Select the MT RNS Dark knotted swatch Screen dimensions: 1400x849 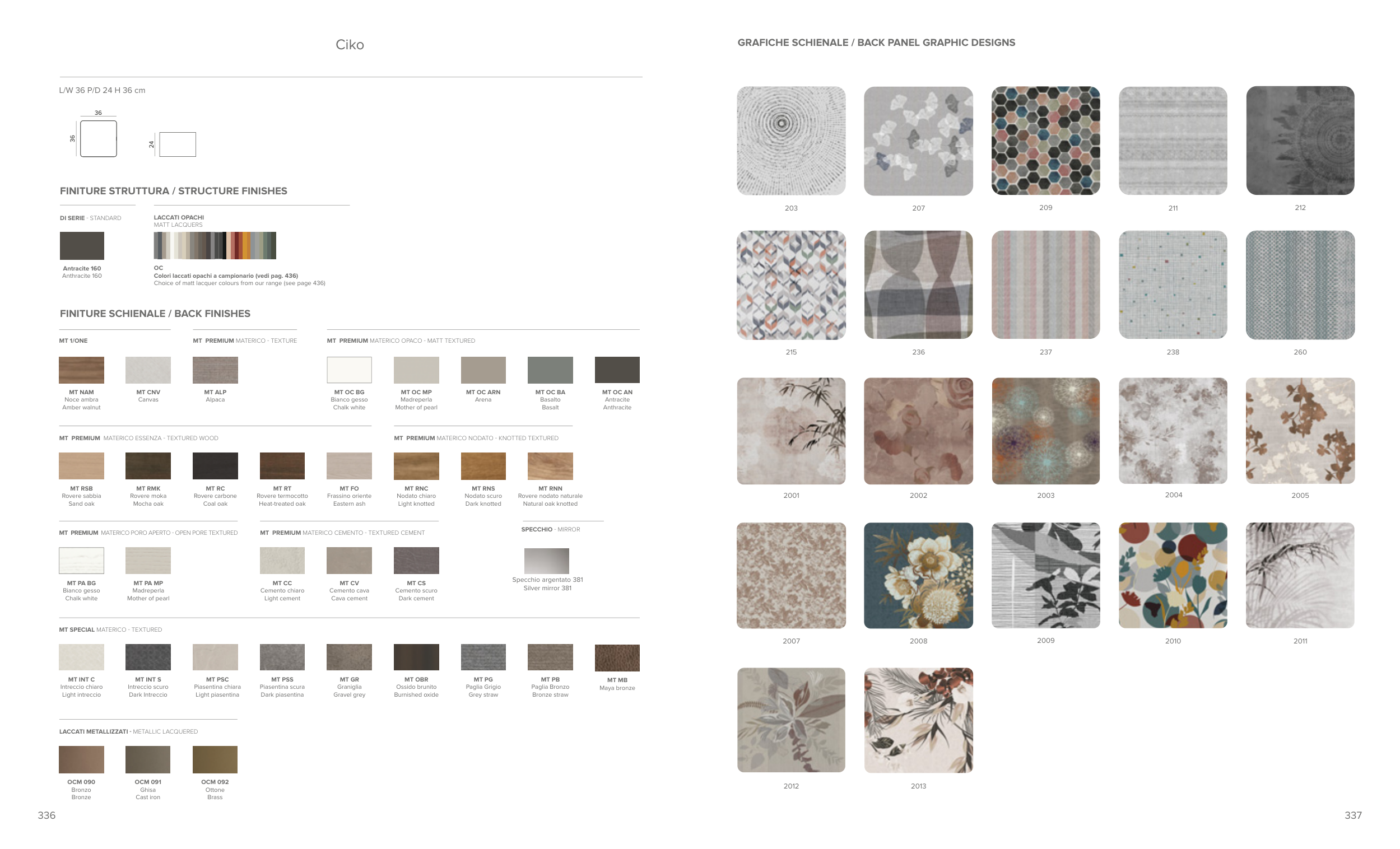[483, 466]
